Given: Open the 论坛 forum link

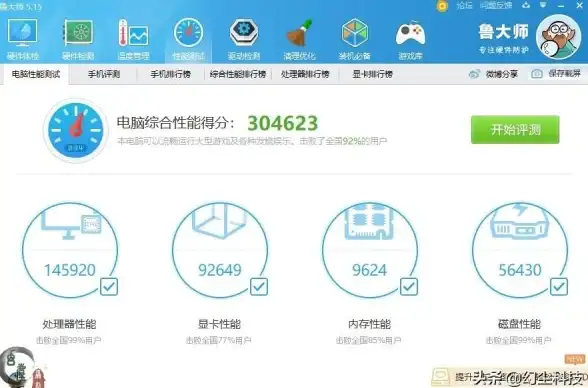Looking at the screenshot, I should [x=464, y=6].
